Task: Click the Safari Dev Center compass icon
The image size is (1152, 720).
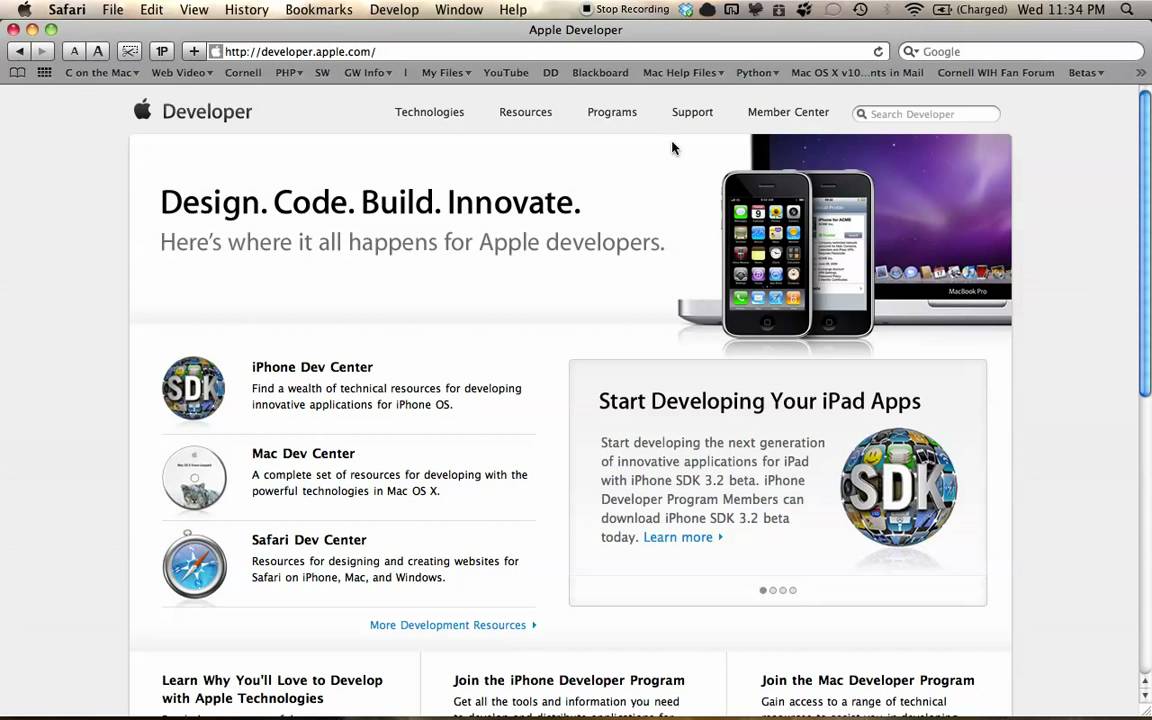Action: pos(194,564)
